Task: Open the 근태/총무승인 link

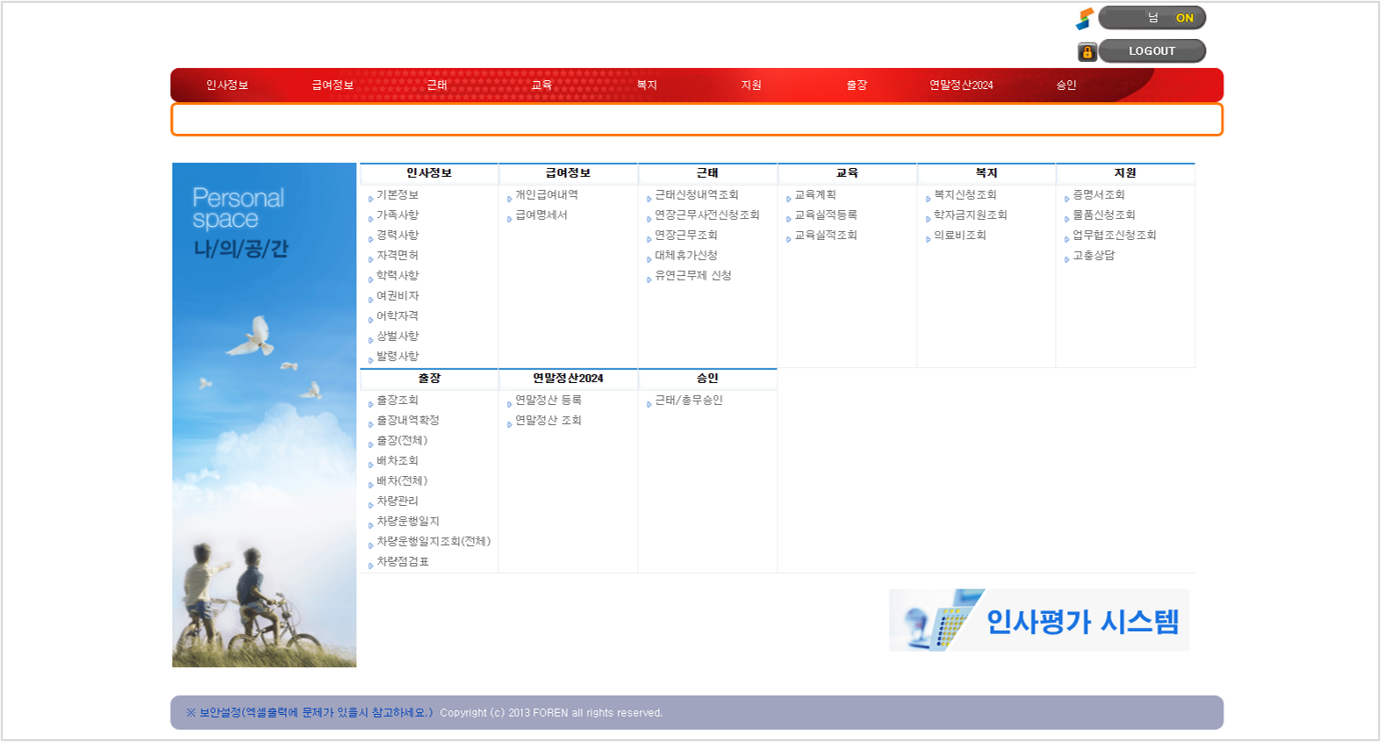Action: coord(688,400)
